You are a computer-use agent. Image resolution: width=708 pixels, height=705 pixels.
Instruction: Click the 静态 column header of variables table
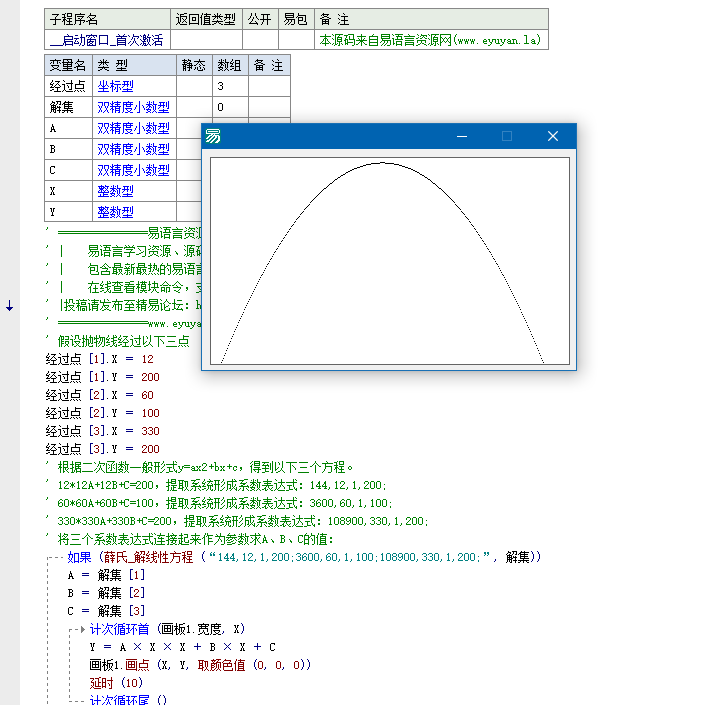pyautogui.click(x=194, y=65)
